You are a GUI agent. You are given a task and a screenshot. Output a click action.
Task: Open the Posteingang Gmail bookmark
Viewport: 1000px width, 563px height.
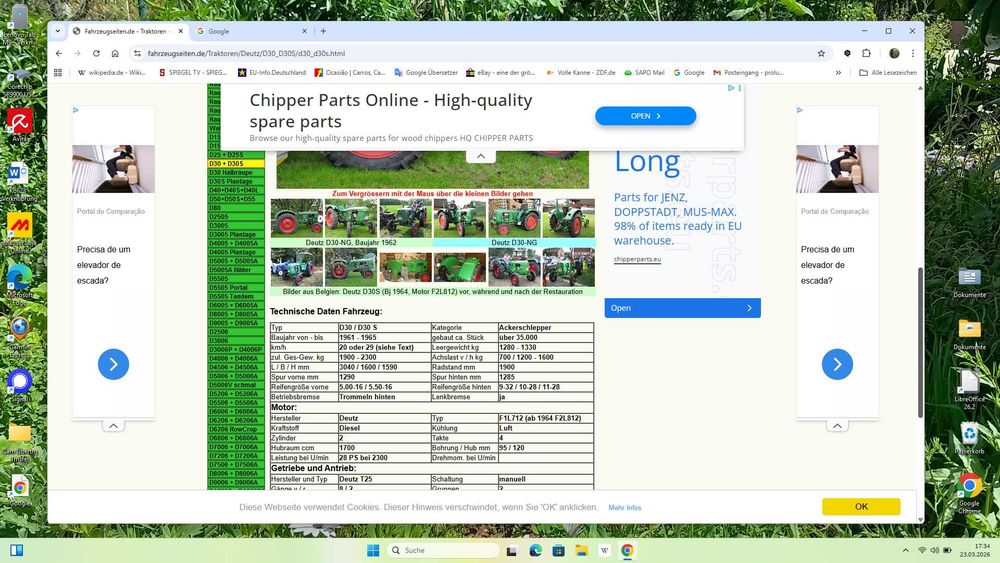pos(748,73)
